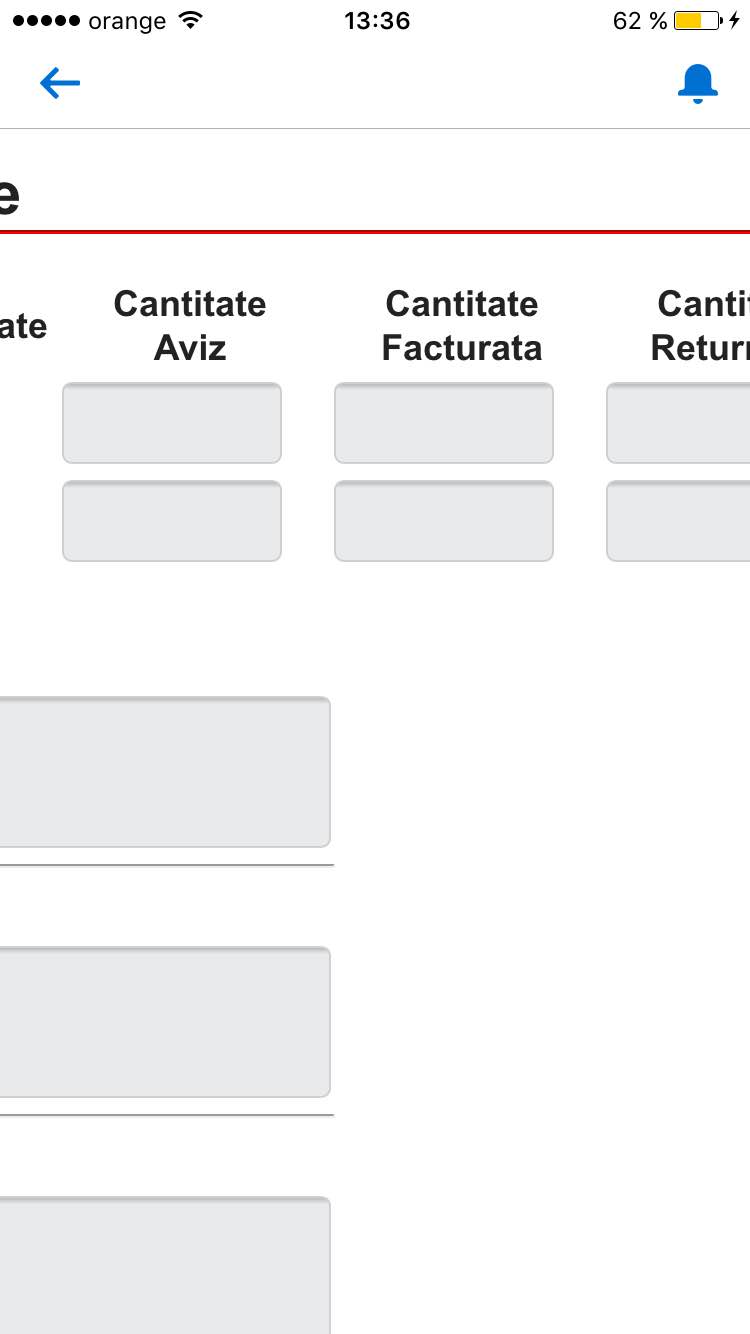This screenshot has height=1334, width=750.
Task: Tap the 62 % battery percentage
Action: click(640, 21)
